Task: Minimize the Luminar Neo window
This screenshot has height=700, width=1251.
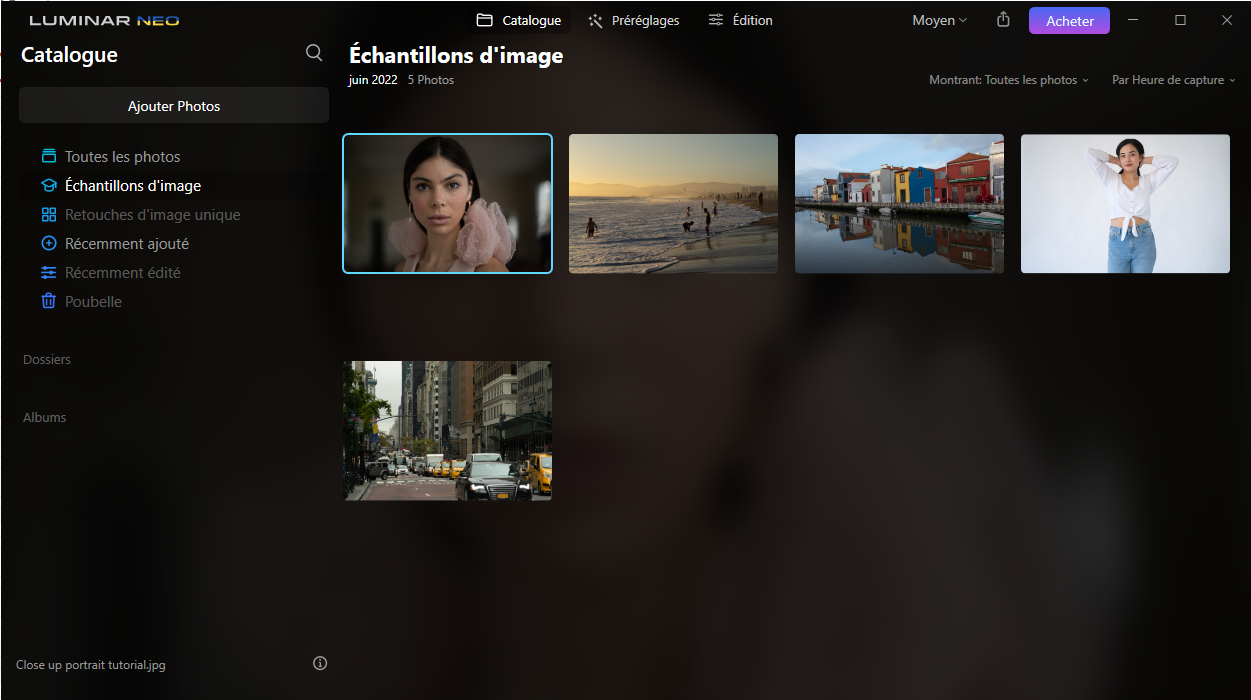Action: (1133, 20)
